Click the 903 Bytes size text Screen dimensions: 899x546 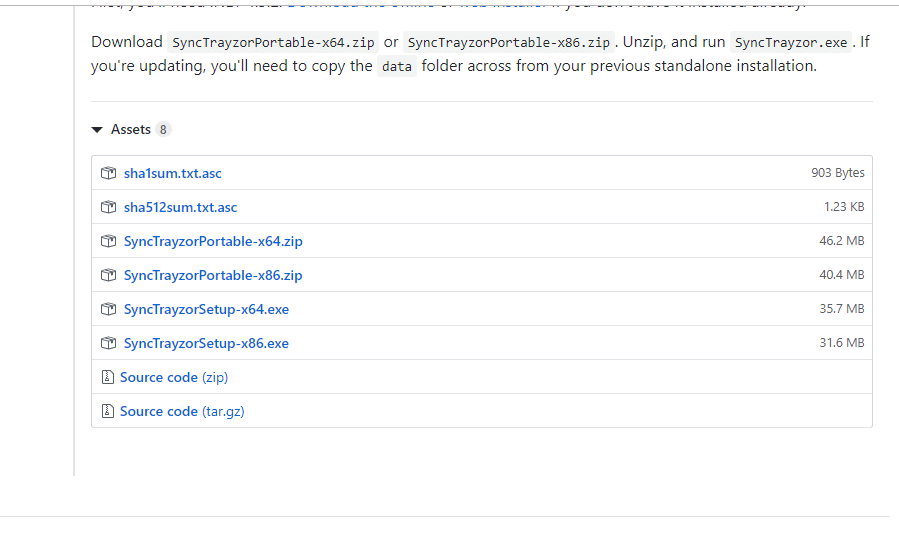[x=838, y=173]
